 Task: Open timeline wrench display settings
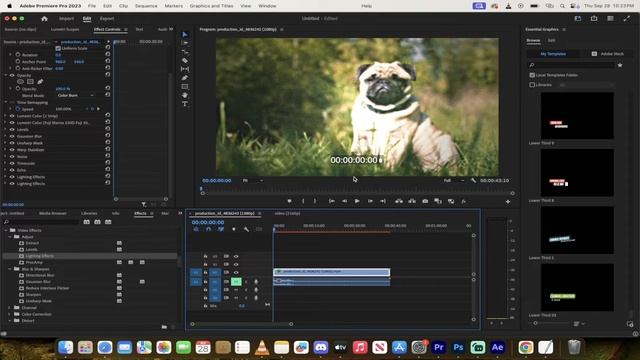coord(246,229)
